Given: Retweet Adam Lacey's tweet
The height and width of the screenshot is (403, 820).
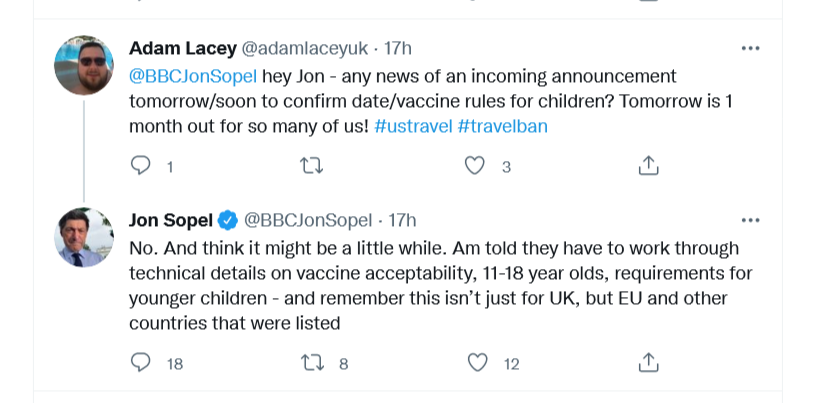Looking at the screenshot, I should point(310,166).
